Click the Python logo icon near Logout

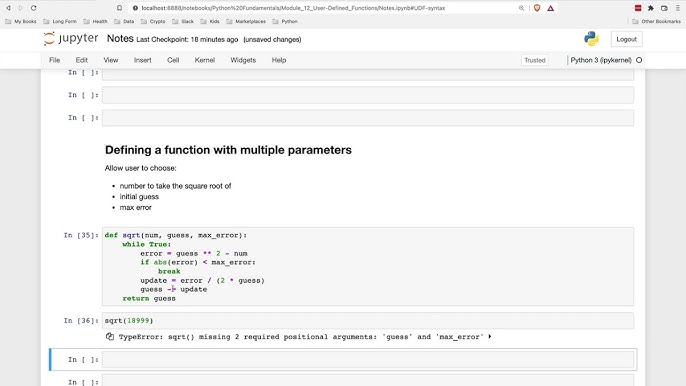pos(592,39)
